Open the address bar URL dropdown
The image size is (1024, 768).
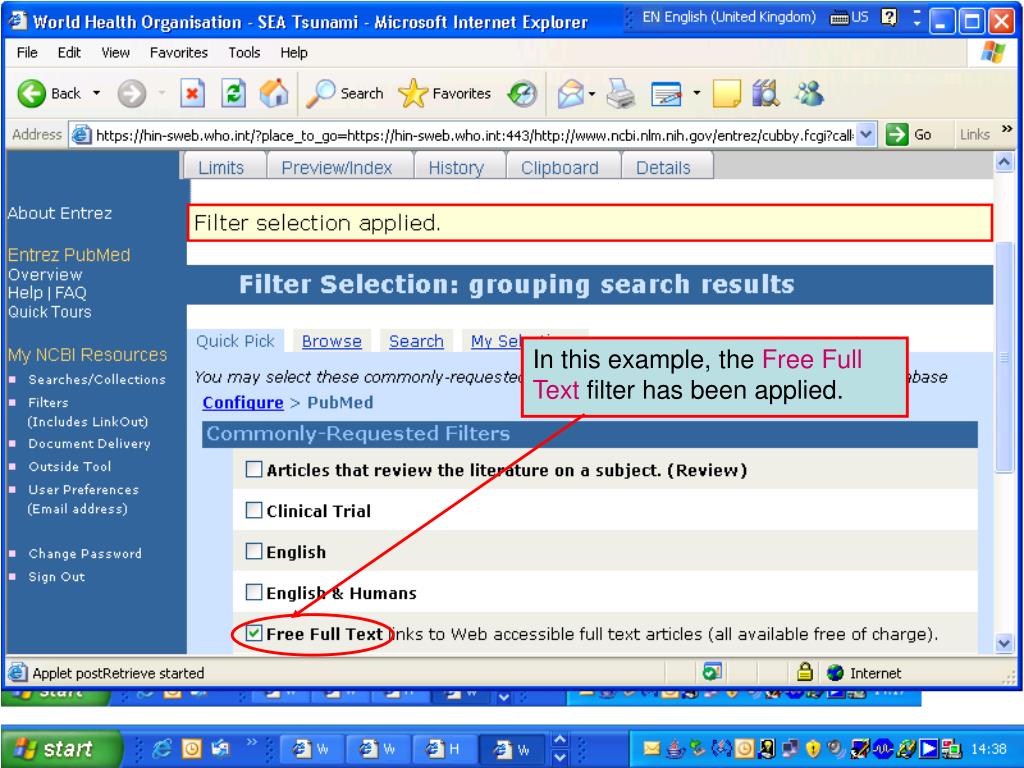(x=865, y=135)
